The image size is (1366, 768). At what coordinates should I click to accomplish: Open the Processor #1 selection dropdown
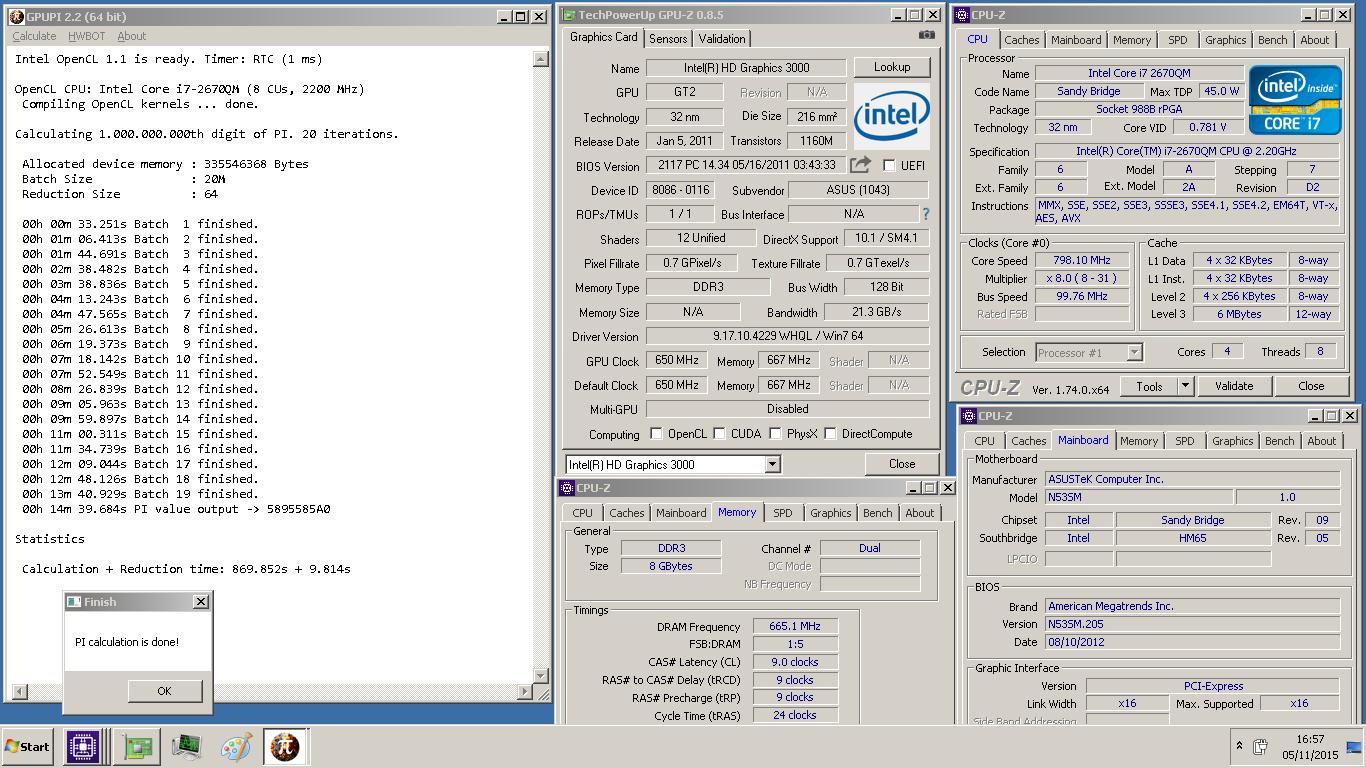[1089, 352]
